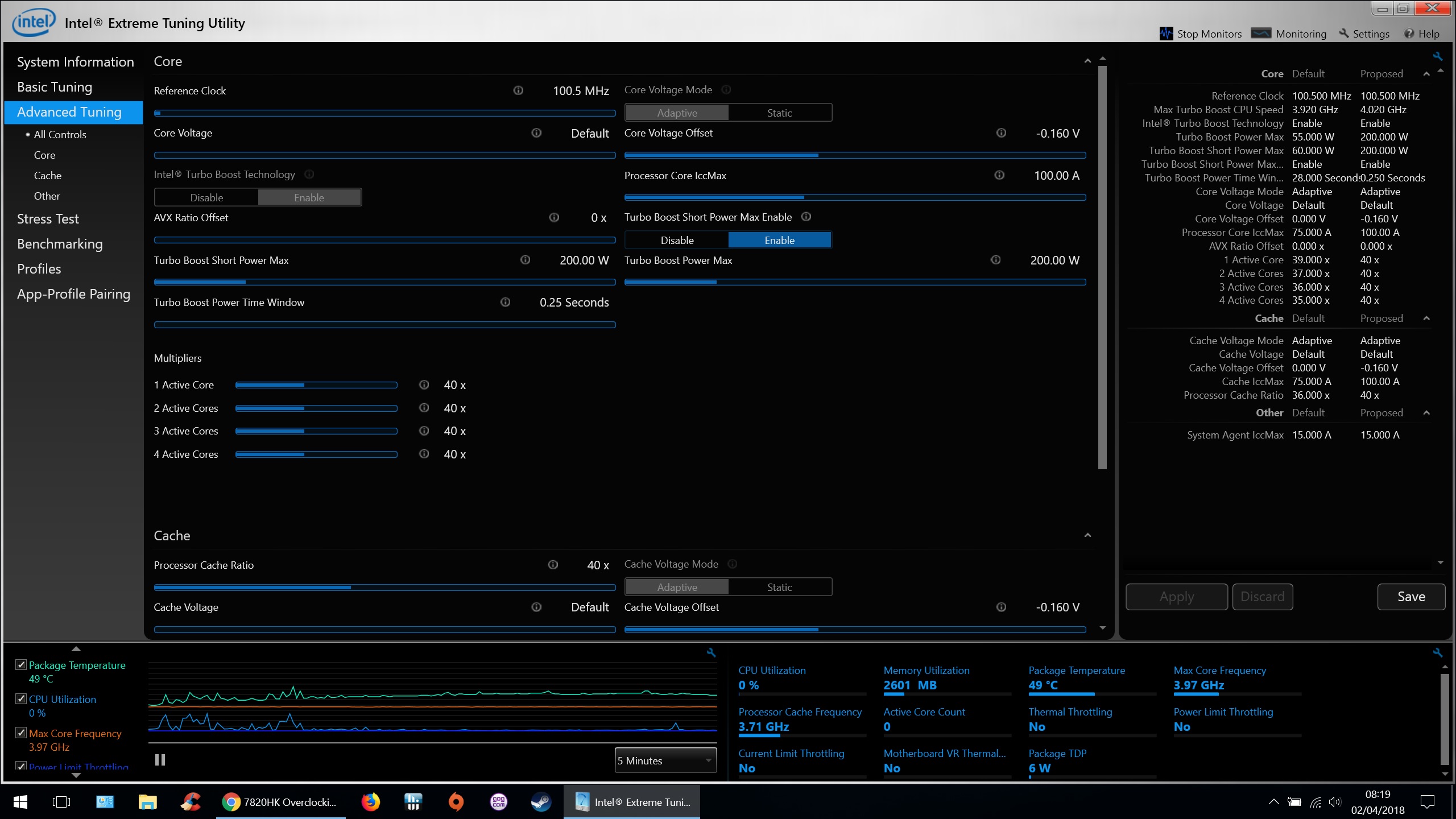
Task: Click info icon for Turbo Boost Power Max
Action: pos(996,260)
